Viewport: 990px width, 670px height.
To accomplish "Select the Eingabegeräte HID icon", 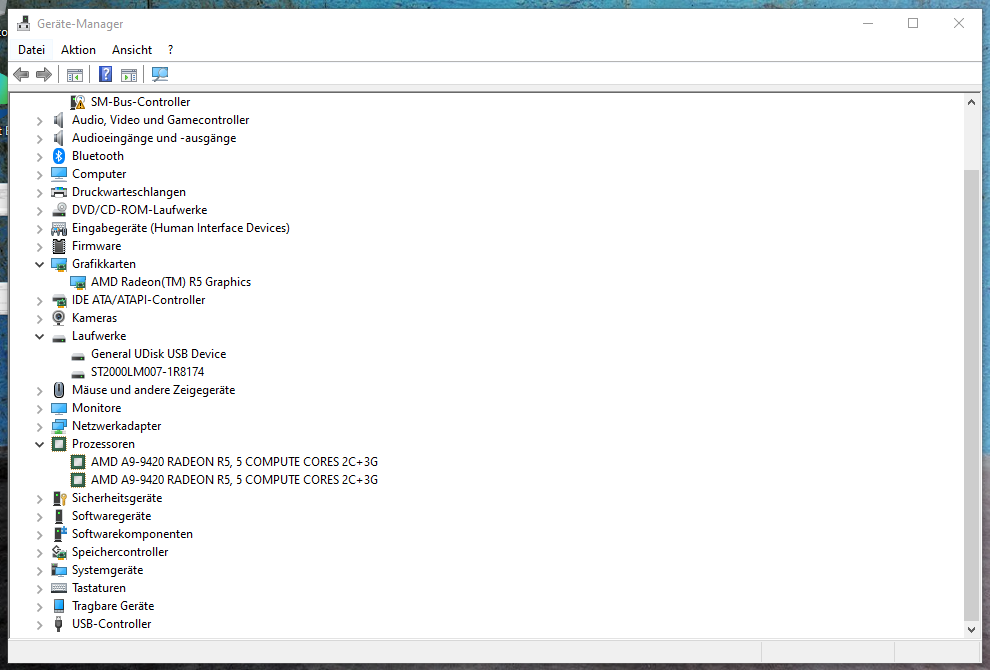I will coord(59,228).
